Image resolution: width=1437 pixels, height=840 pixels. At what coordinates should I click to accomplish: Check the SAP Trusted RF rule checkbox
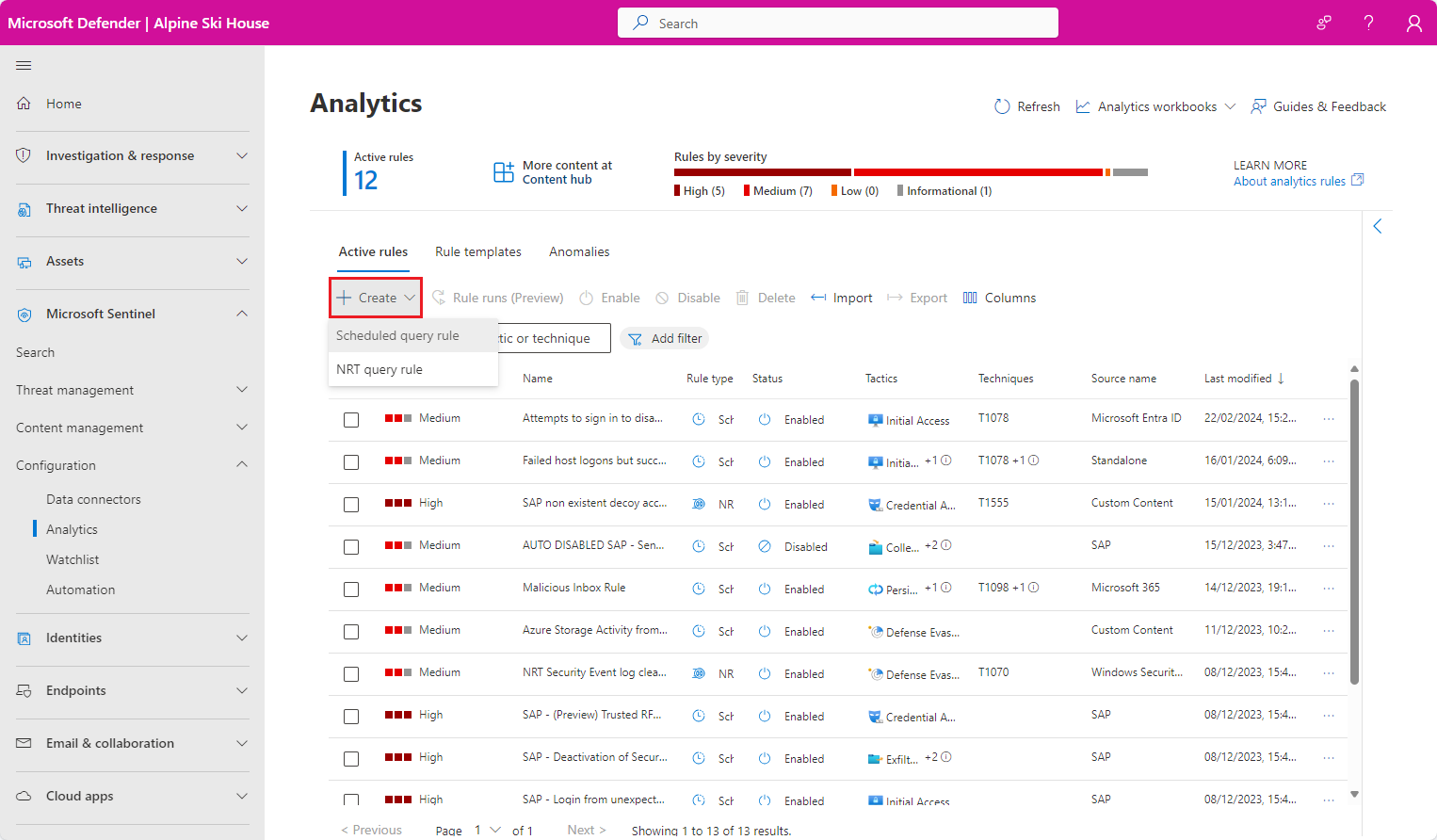[x=351, y=717]
